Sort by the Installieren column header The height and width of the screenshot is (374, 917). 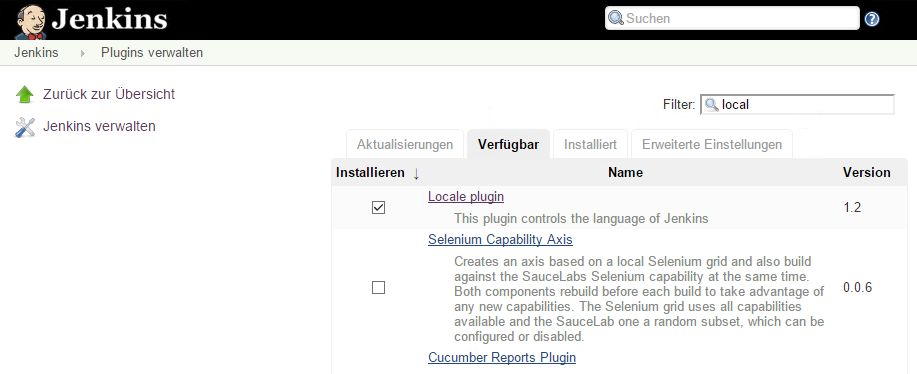370,172
